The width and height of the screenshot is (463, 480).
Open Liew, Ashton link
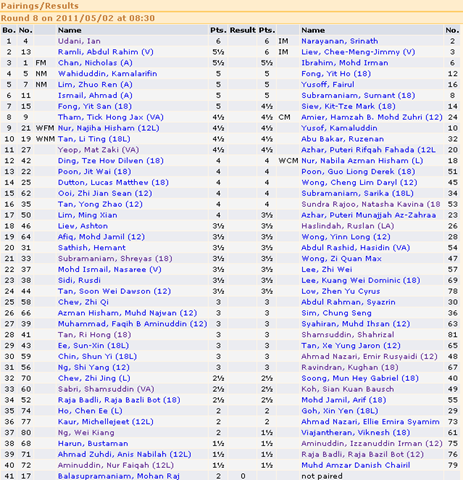[83, 226]
